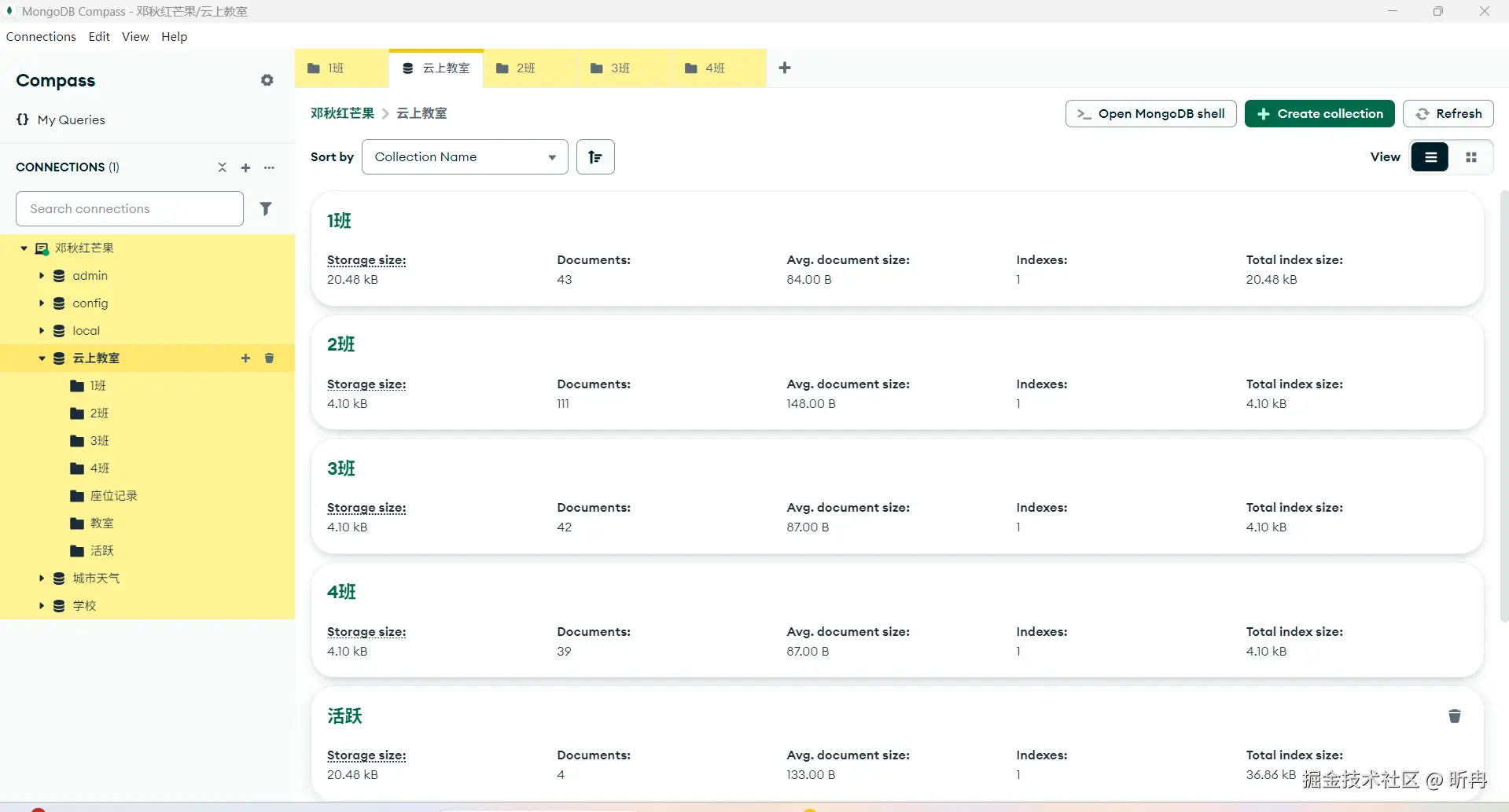Open the 2班 collection card title
The height and width of the screenshot is (812, 1509).
tap(341, 344)
